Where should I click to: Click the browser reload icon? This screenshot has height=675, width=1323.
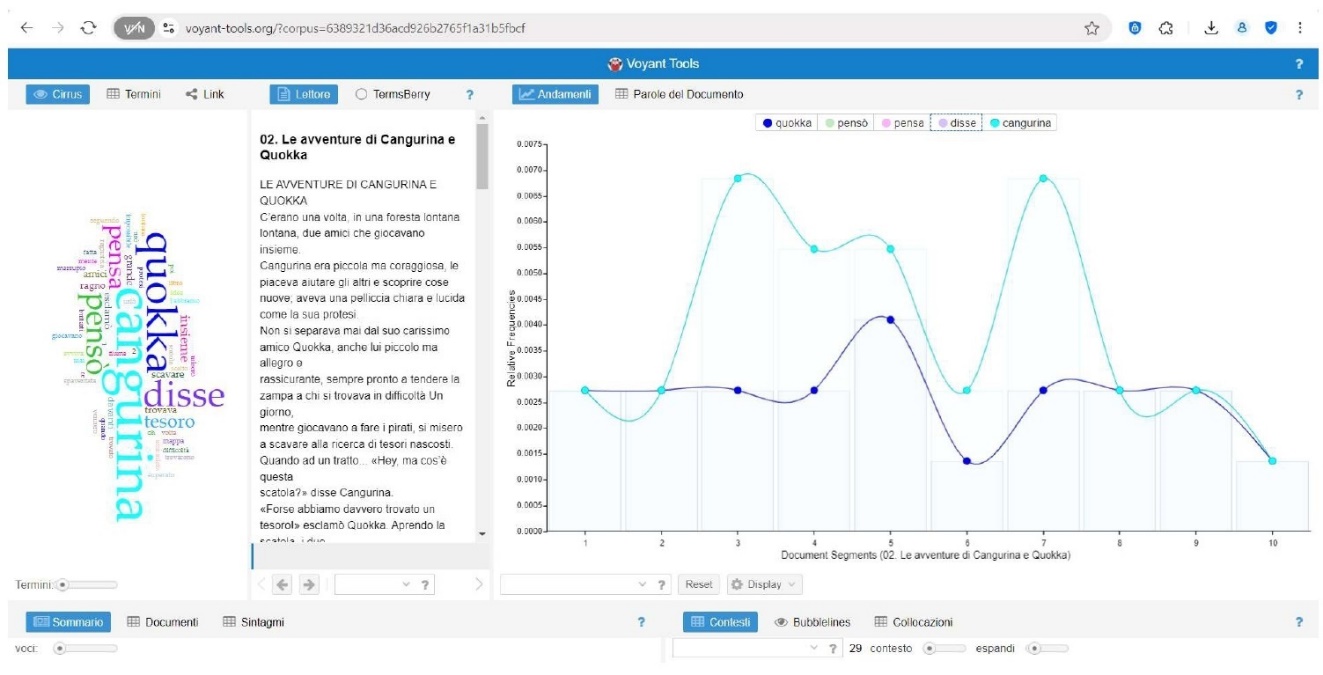(x=90, y=28)
